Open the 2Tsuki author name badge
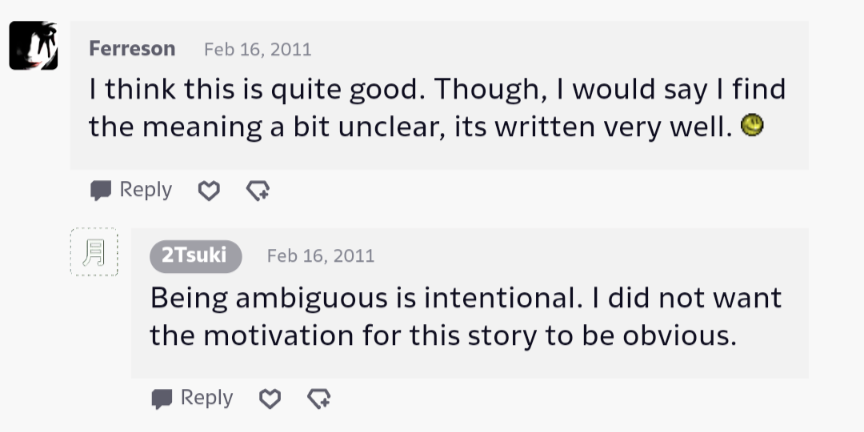Viewport: 864px width, 432px height. [195, 256]
